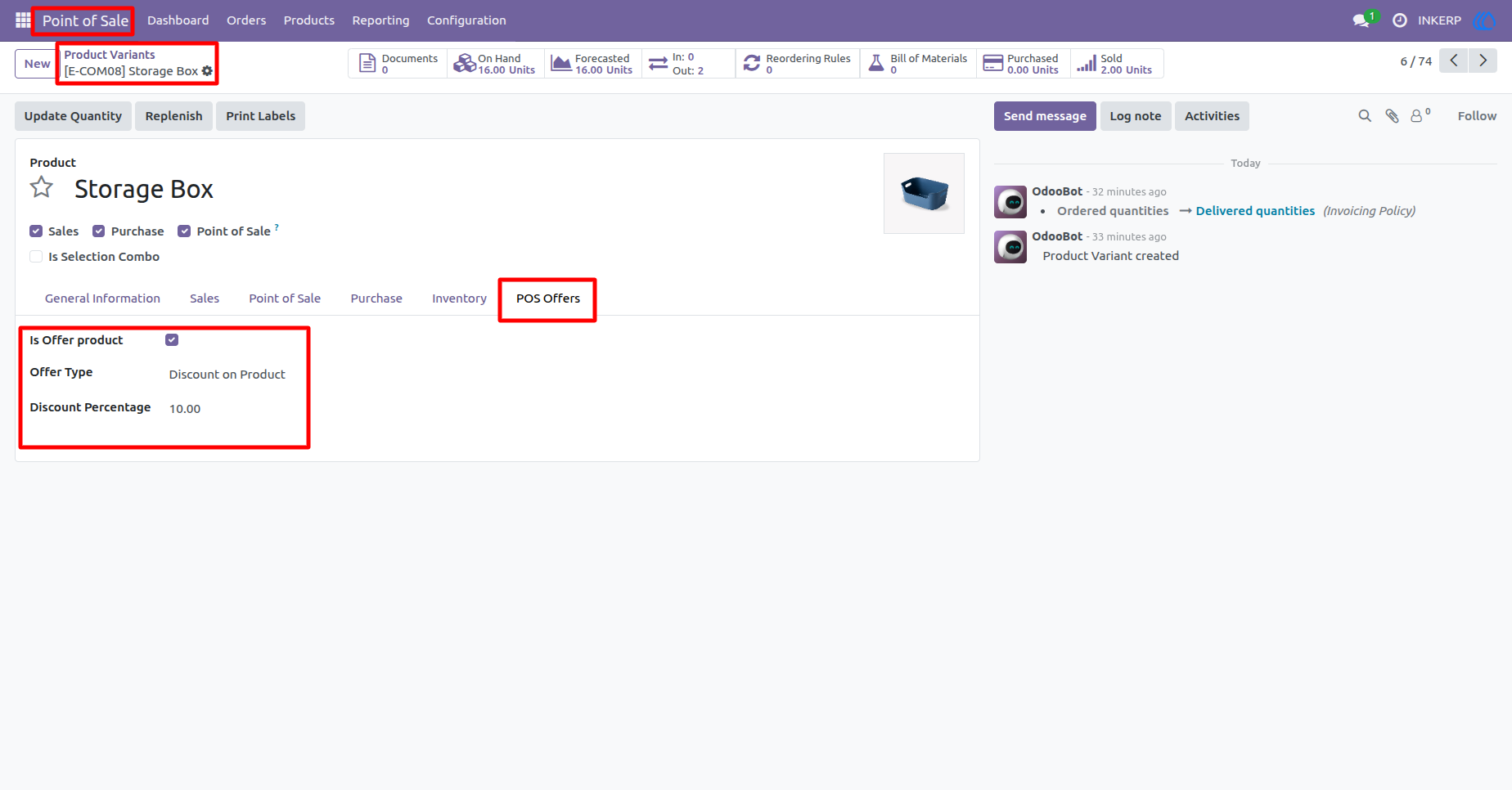Follow this product record
The image size is (1512, 790).
pyautogui.click(x=1477, y=116)
